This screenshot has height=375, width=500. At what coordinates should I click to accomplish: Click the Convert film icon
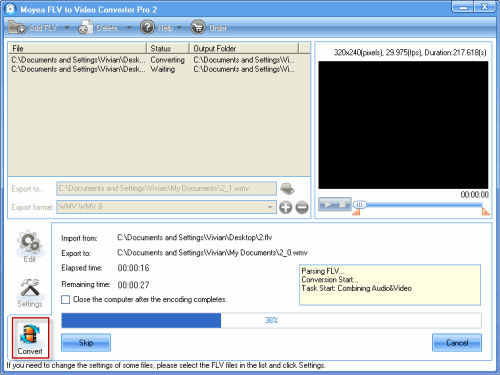[30, 335]
